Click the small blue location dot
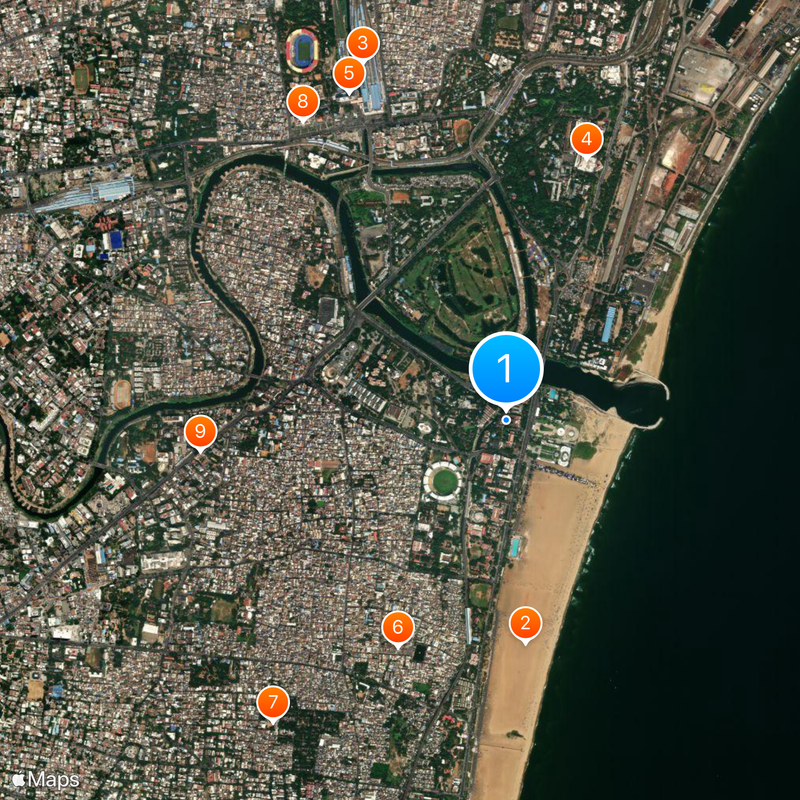The image size is (800, 800). pos(506,420)
